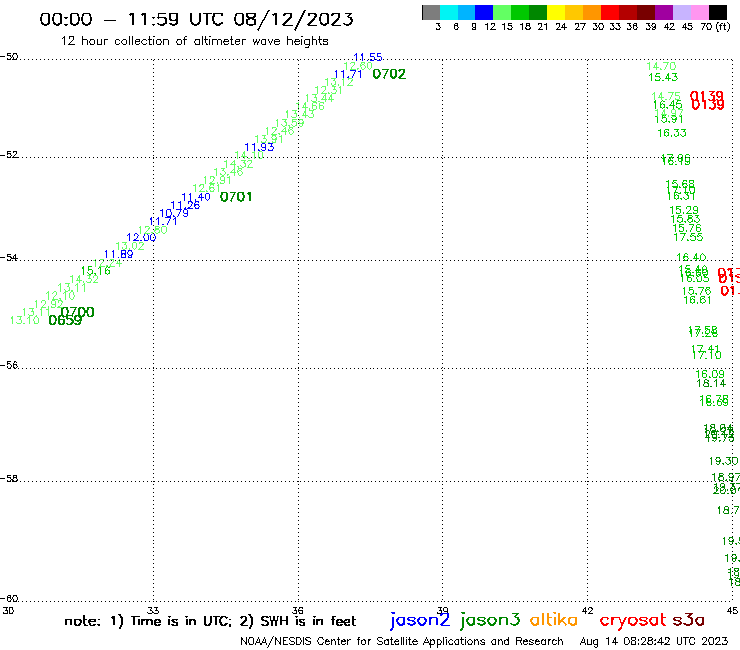This screenshot has width=740, height=650.
Task: Select the light green value 13.10
Action: tap(25, 320)
